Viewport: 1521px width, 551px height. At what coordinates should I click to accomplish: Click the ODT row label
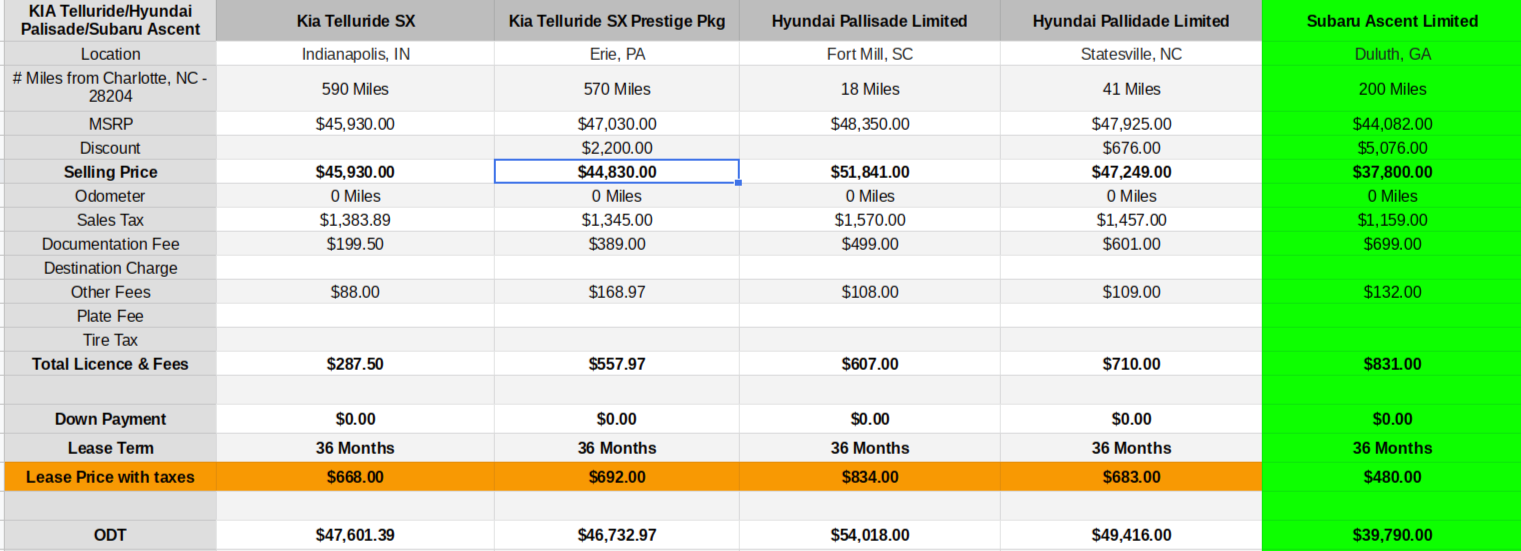pos(110,535)
